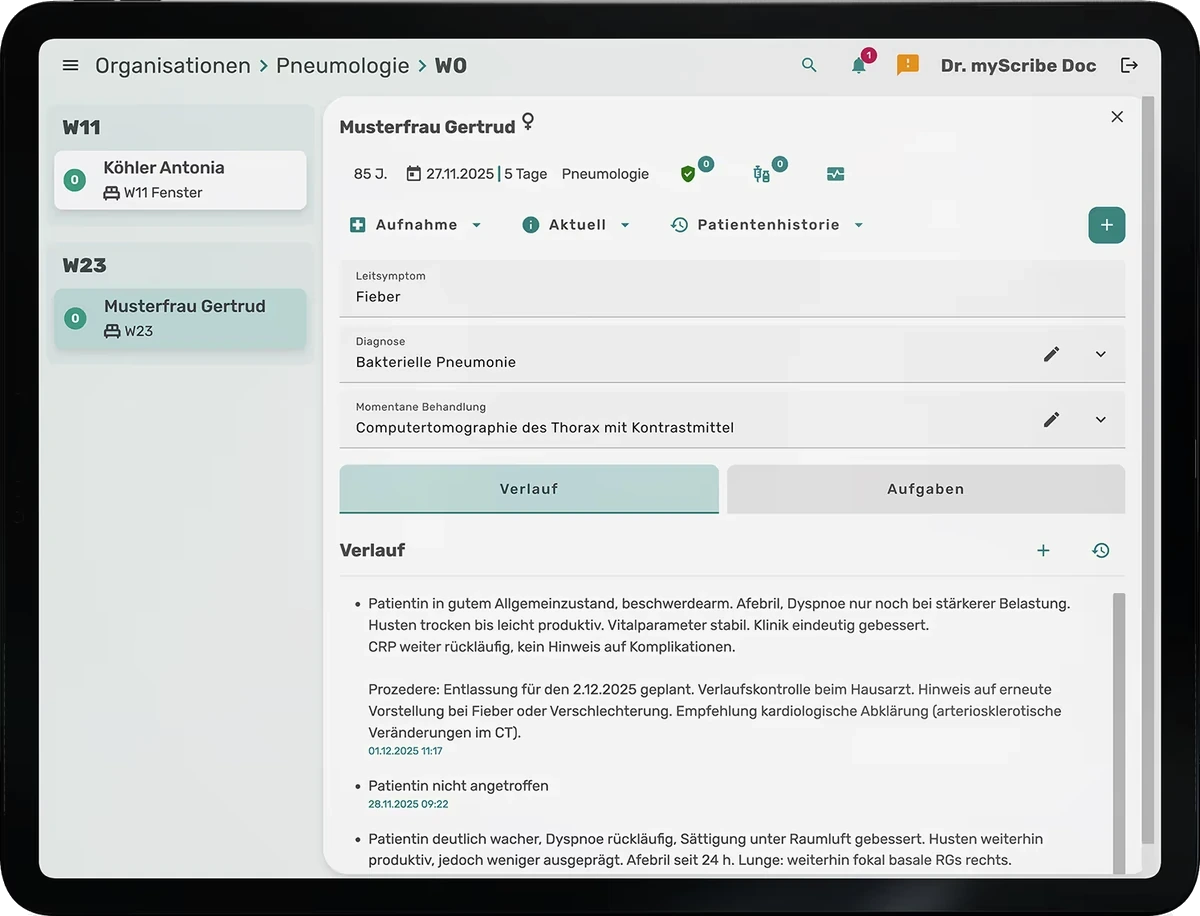Select patient Köhler Antonia card
Screen dimensions: 1200x916
[x=180, y=180]
